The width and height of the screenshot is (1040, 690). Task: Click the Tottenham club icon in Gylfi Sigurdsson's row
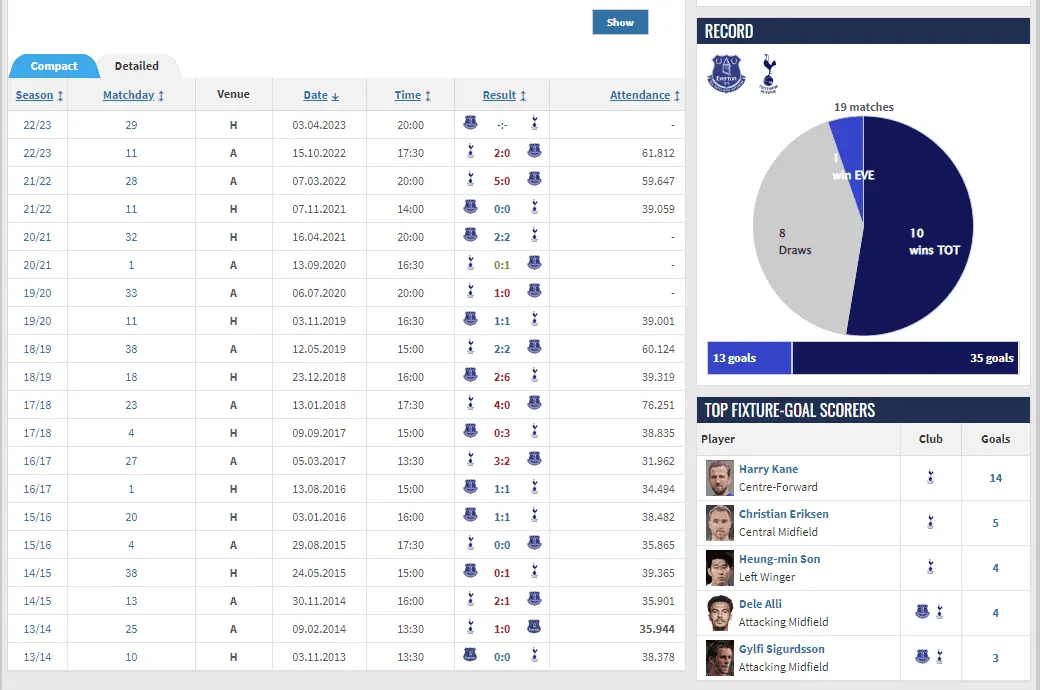(x=939, y=658)
